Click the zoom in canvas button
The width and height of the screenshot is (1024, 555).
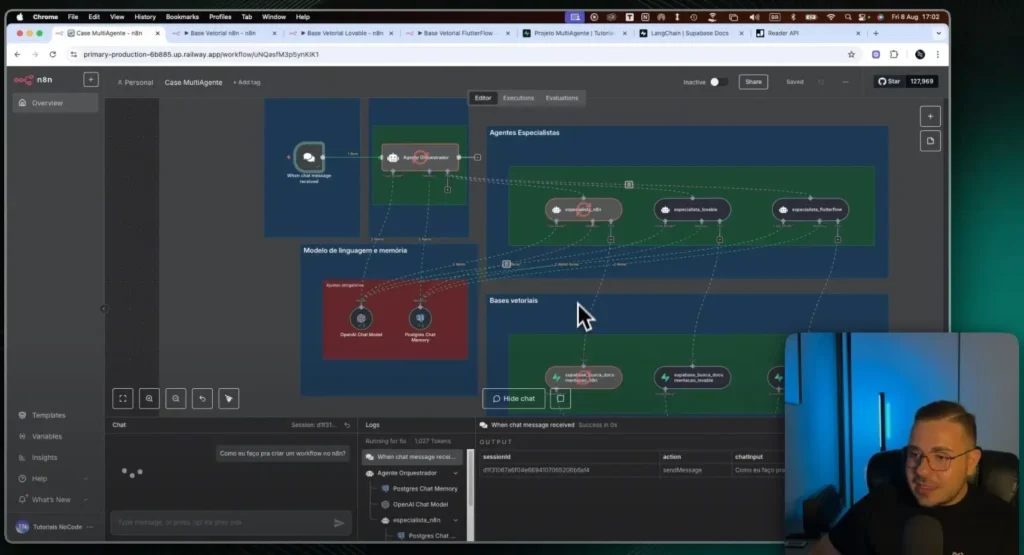tap(149, 398)
